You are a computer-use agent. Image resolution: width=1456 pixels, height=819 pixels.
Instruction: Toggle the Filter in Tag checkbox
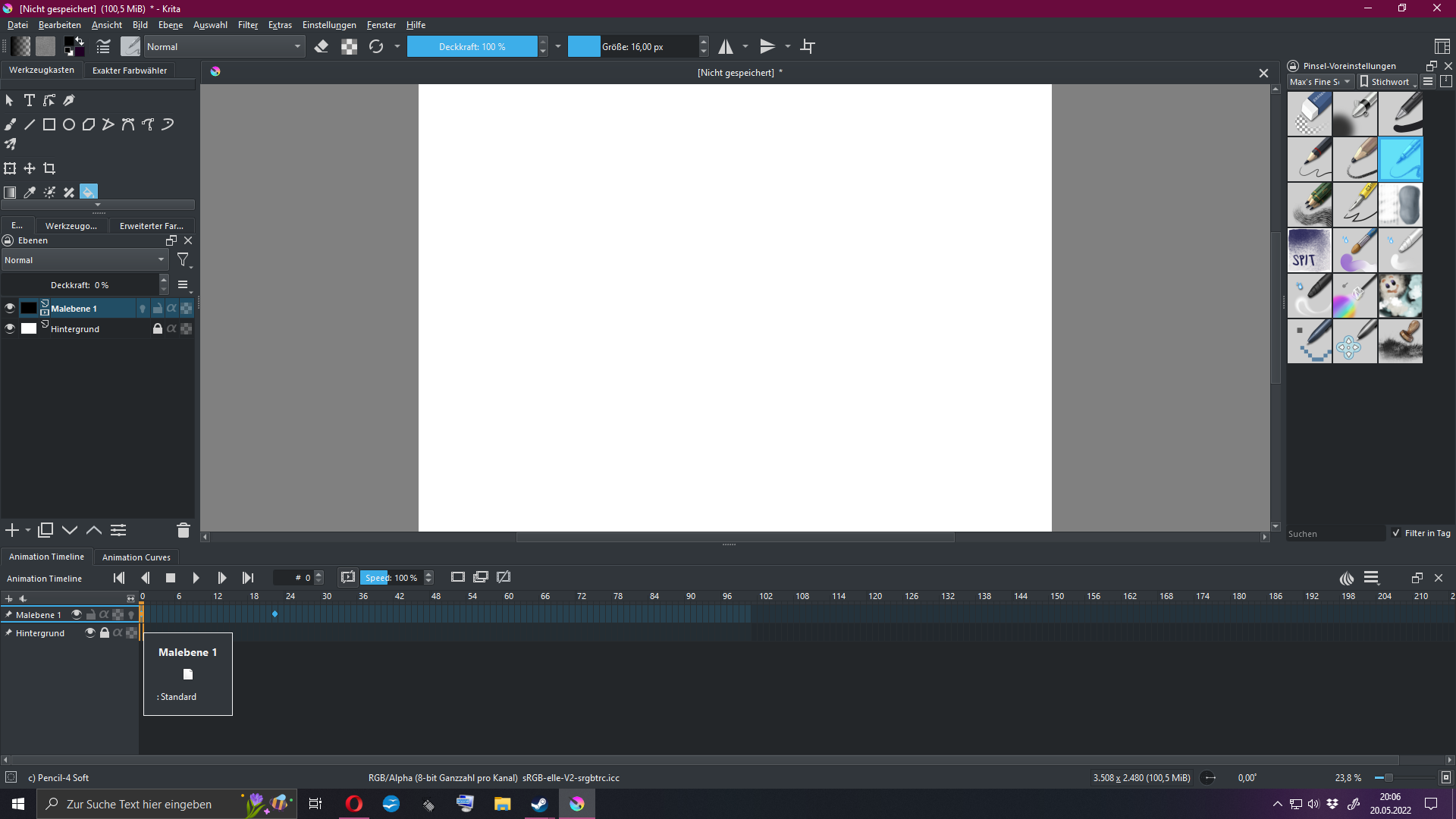(1396, 533)
